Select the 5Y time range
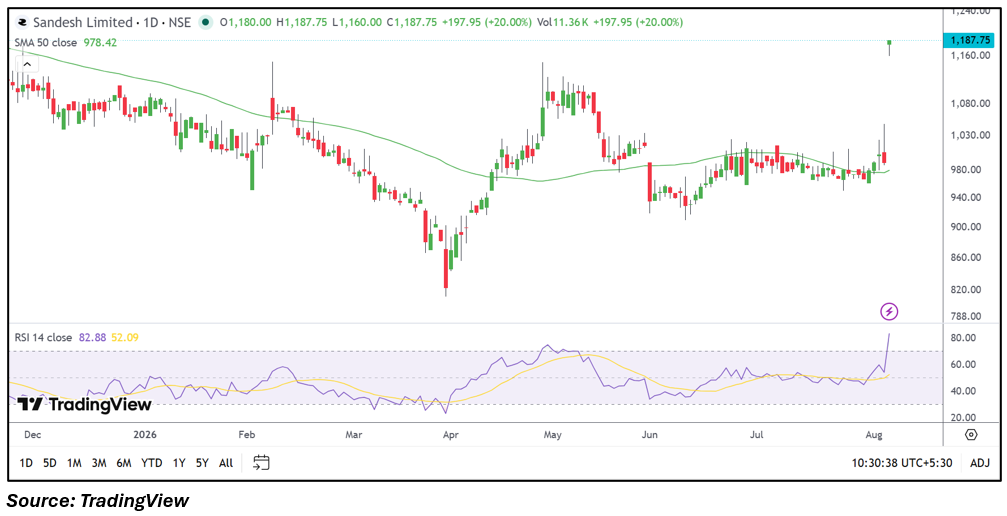 pos(202,463)
